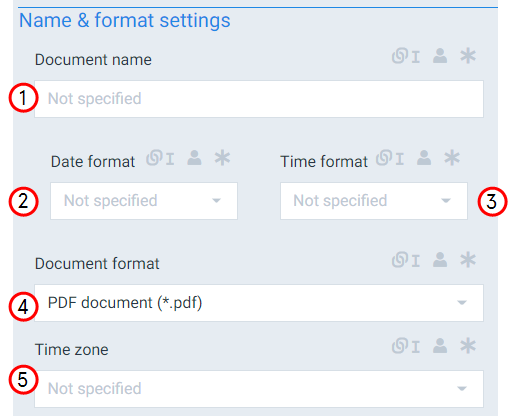Click the Time format user icon
516x416 pixels.
click(x=424, y=158)
